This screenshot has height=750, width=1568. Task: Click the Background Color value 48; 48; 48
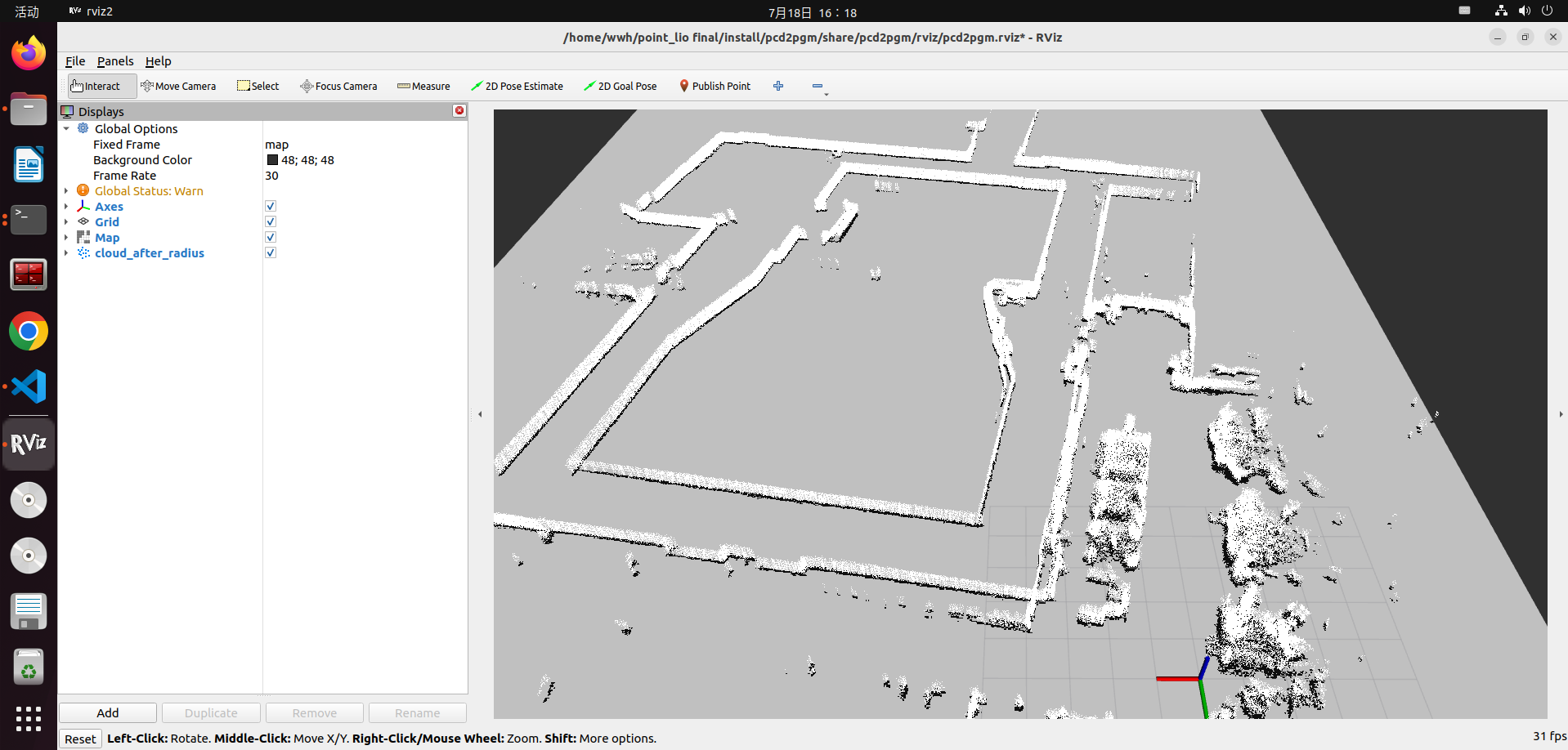point(307,160)
